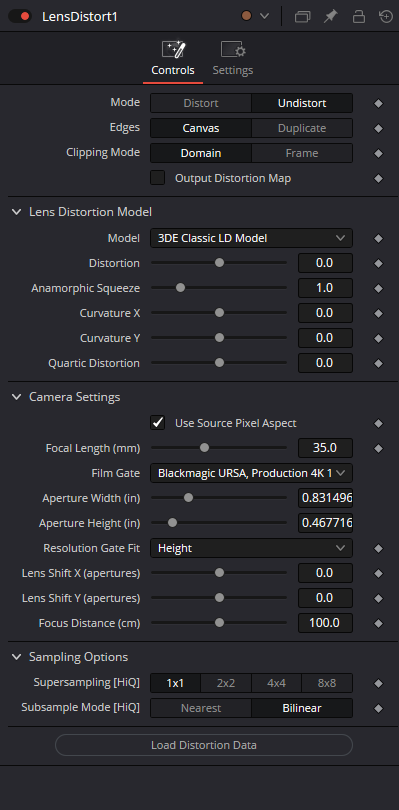Set Subsample Mode to Nearest

201,708
